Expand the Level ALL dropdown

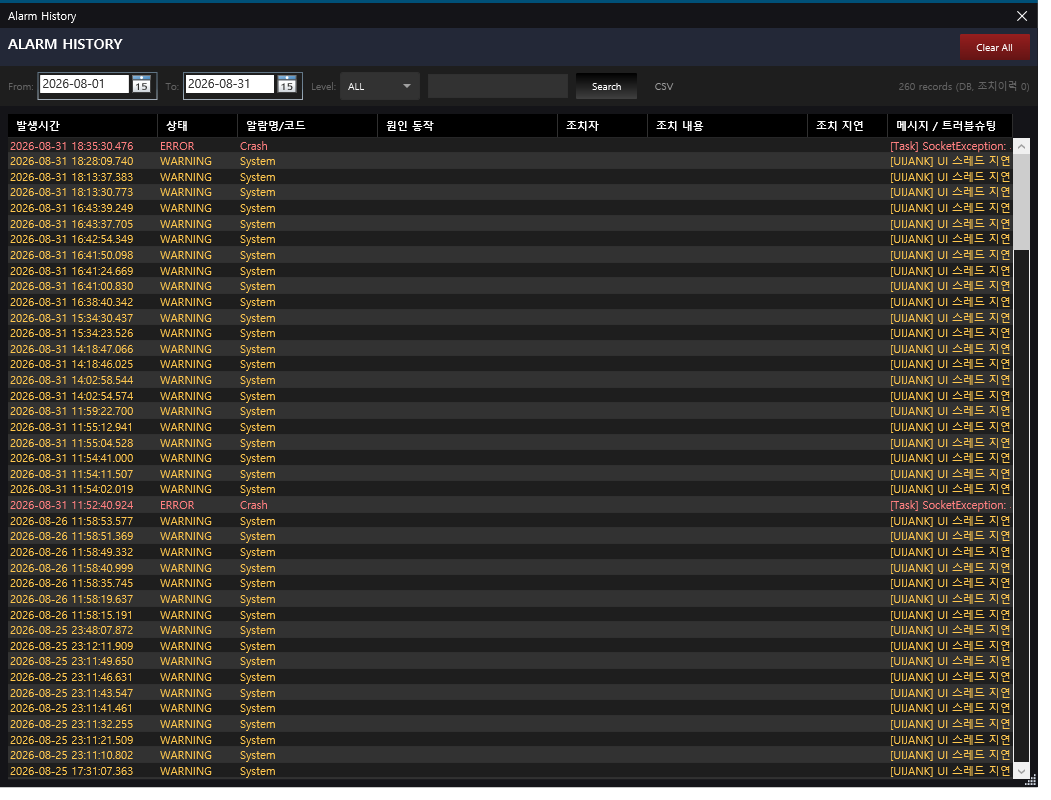coord(380,86)
